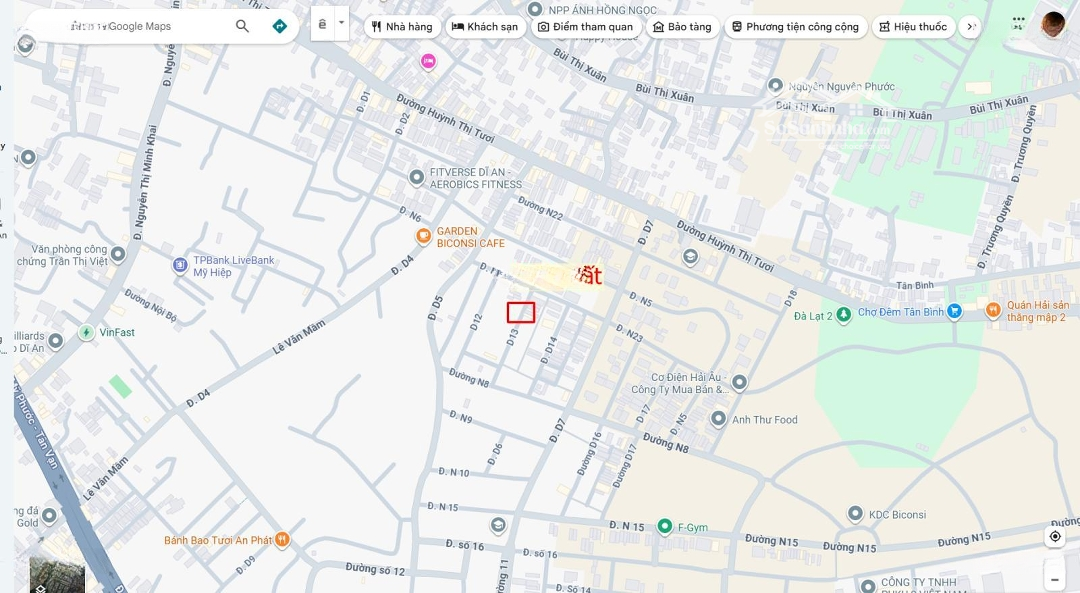Image resolution: width=1080 pixels, height=593 pixels.
Task: Open the Google account profile picture
Action: point(1053,24)
